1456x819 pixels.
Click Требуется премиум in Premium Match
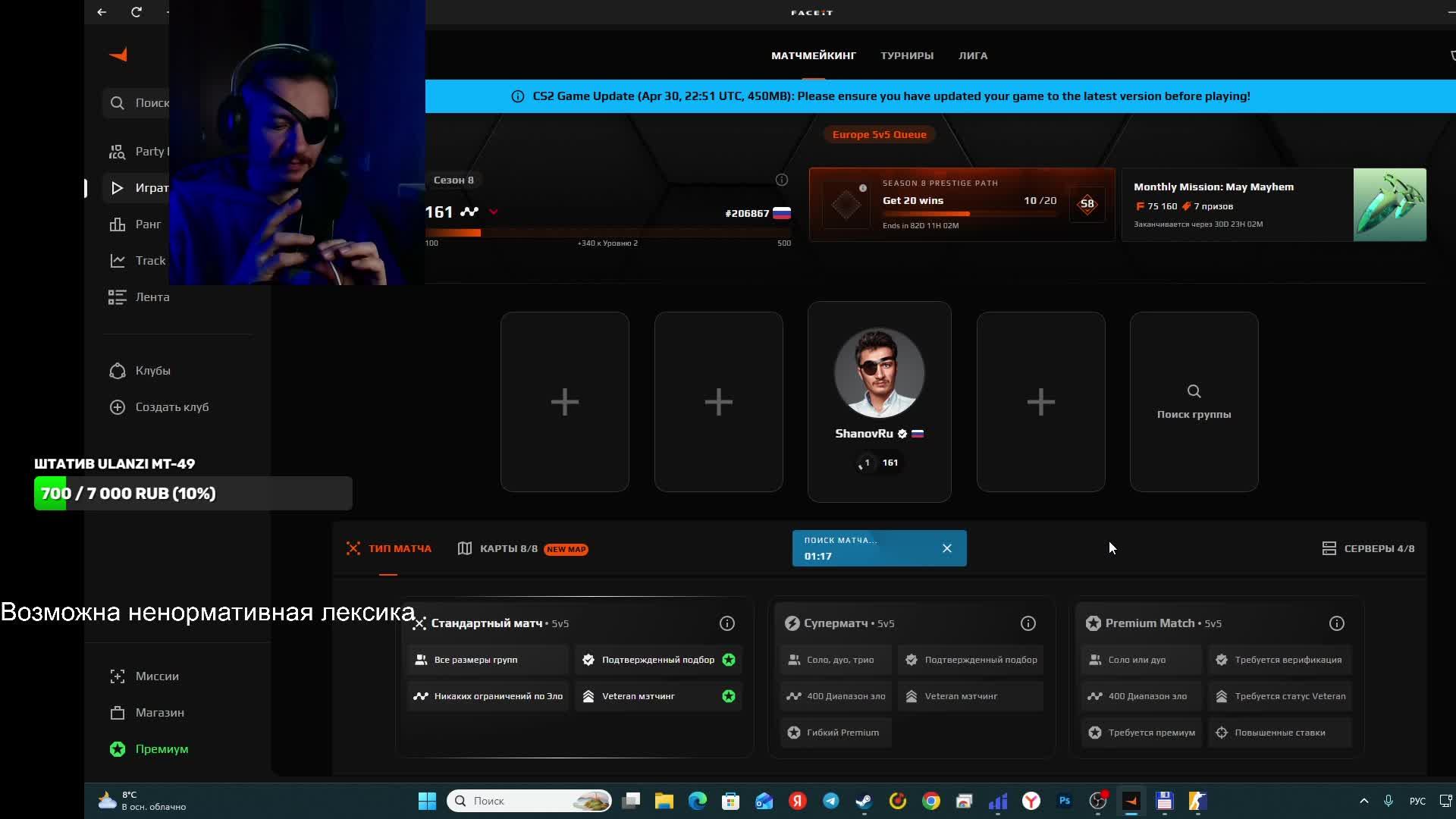(1142, 733)
